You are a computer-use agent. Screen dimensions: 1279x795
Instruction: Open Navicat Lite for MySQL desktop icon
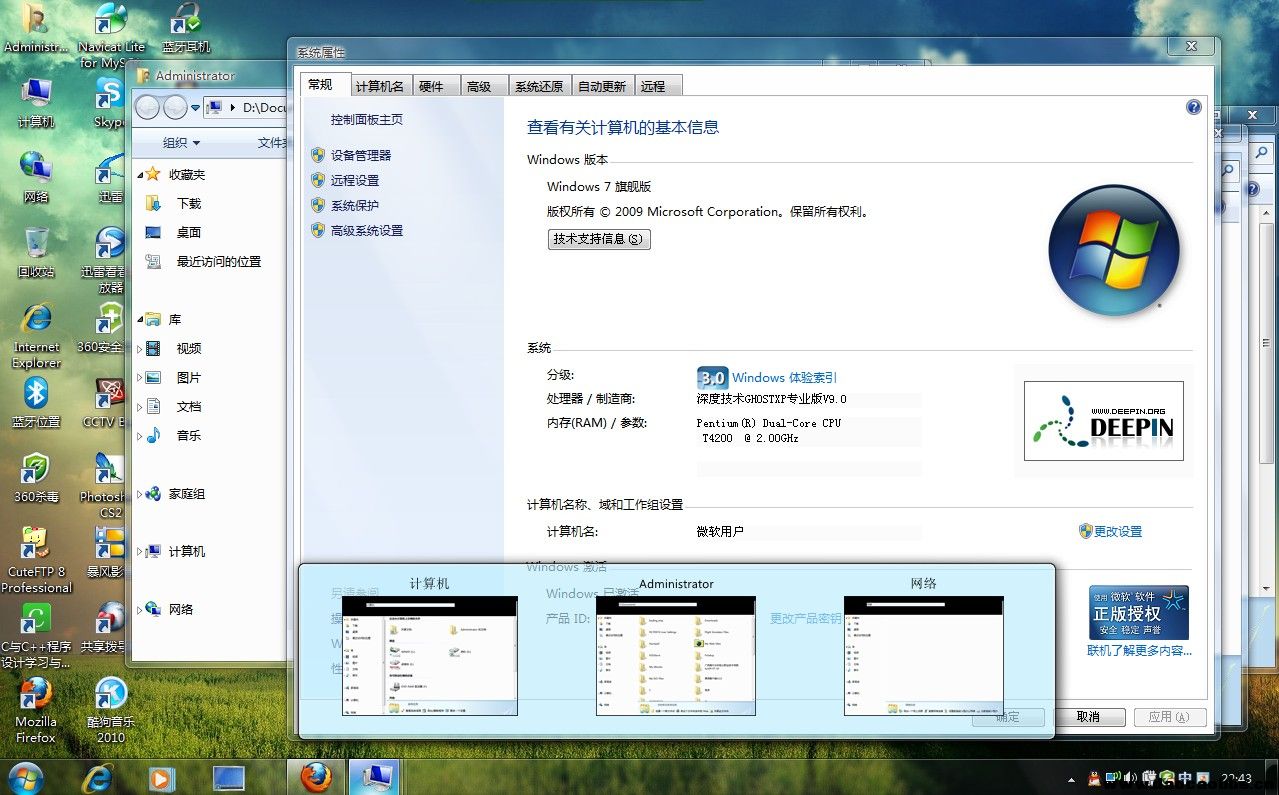coord(111,22)
